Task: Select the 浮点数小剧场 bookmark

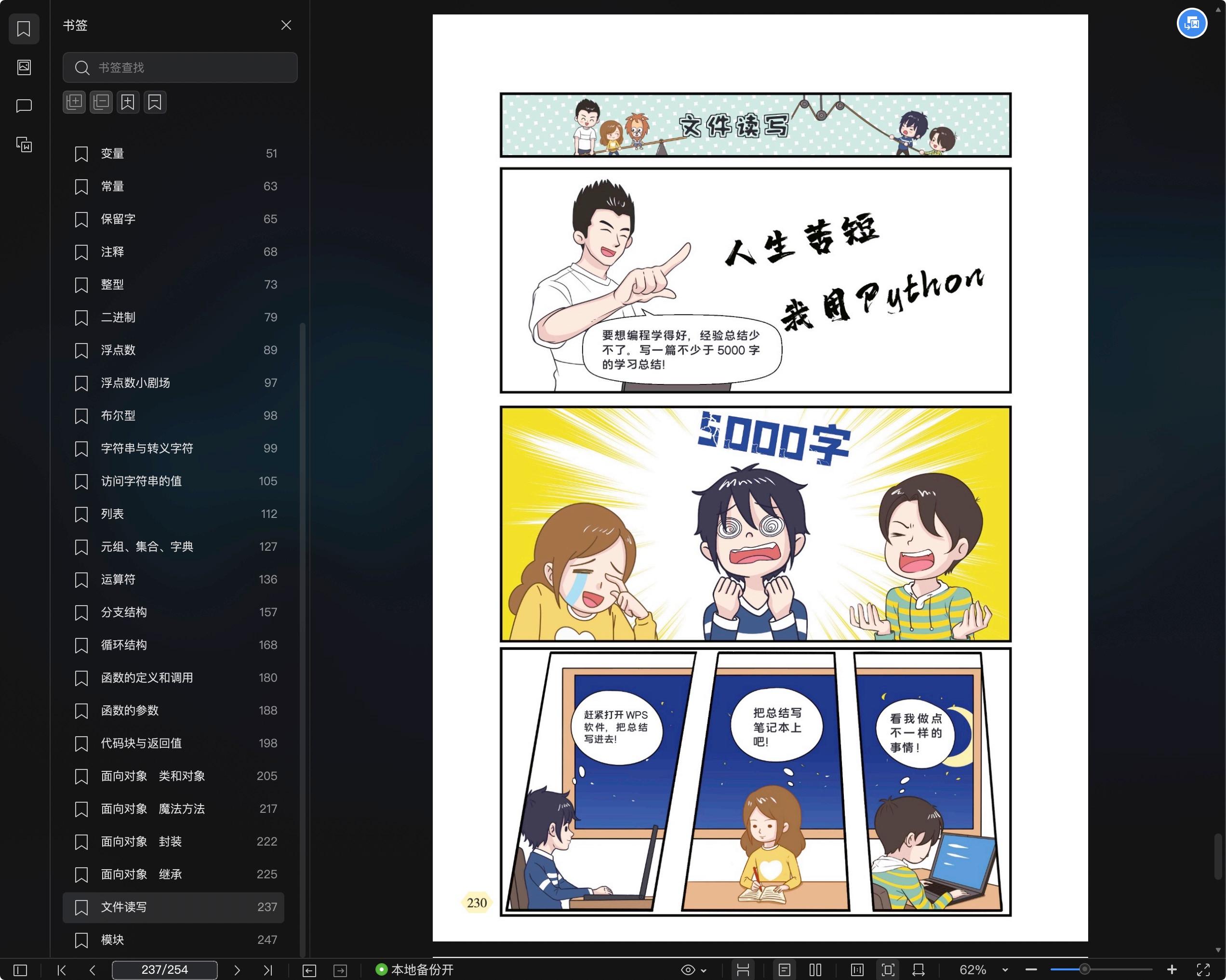Action: (173, 383)
